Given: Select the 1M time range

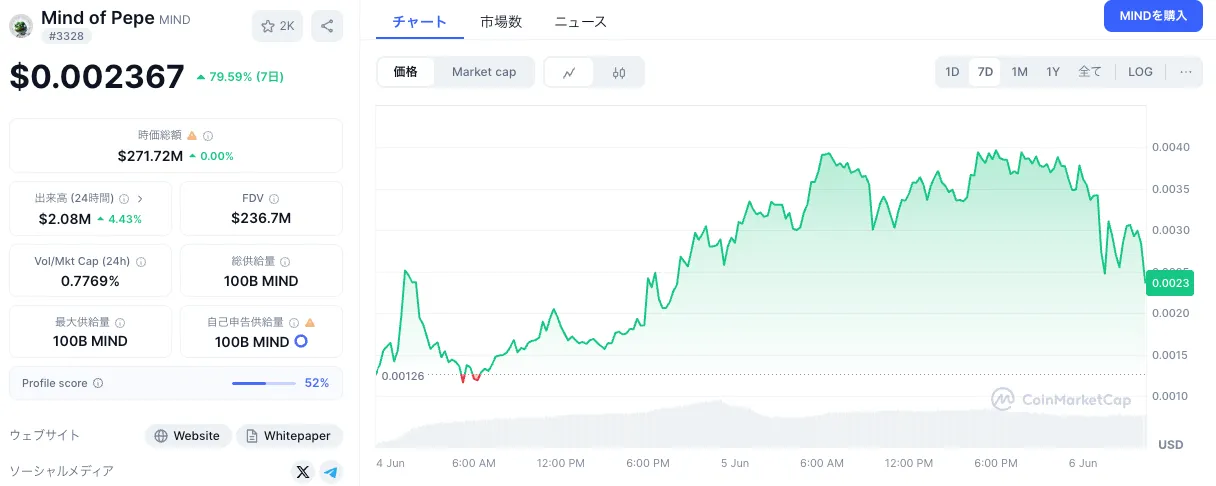Looking at the screenshot, I should coord(1019,72).
